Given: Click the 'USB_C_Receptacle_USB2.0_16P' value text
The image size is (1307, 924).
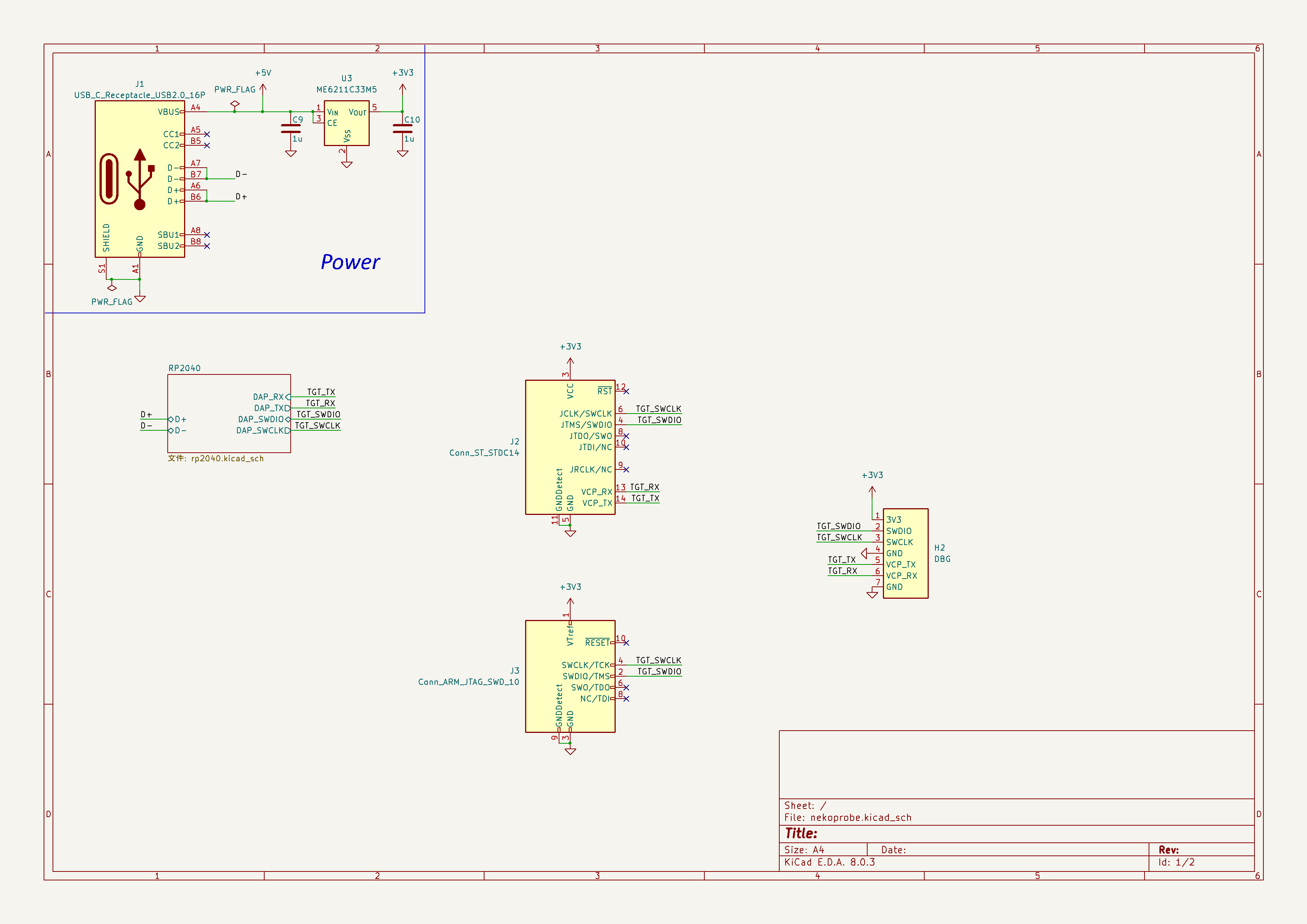Looking at the screenshot, I should (x=139, y=95).
